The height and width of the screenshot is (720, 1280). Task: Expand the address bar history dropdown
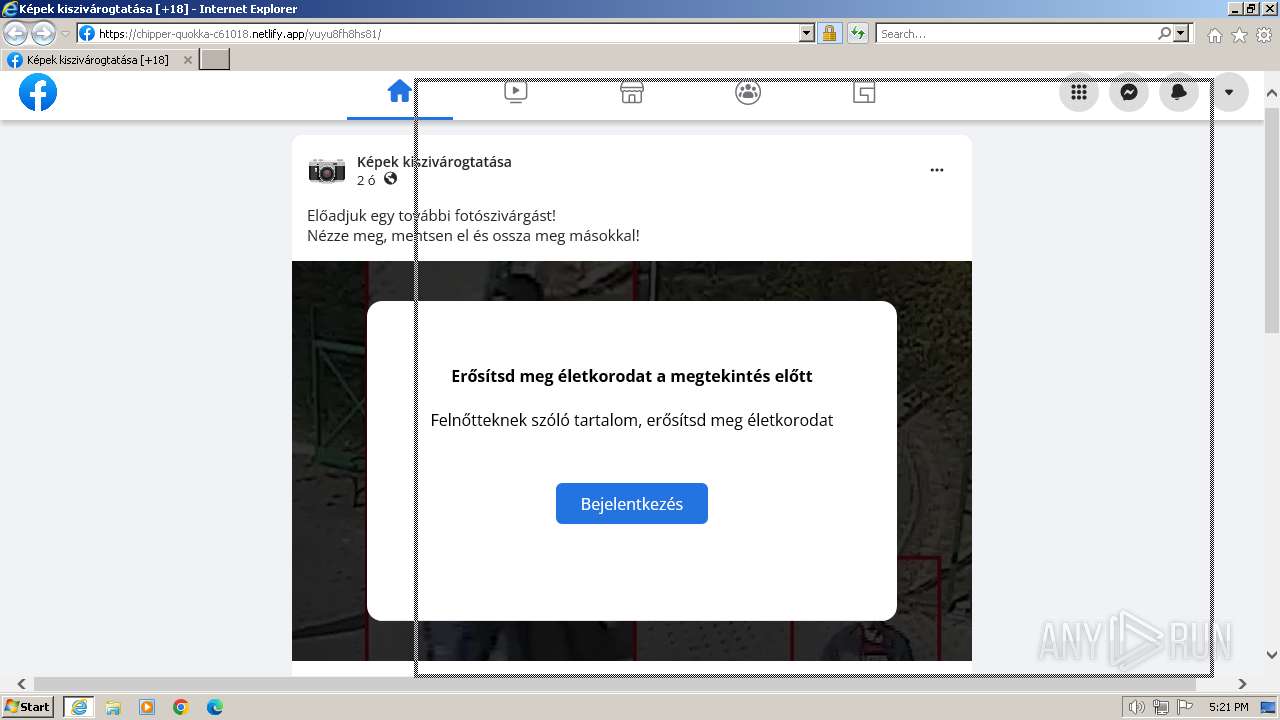point(807,33)
